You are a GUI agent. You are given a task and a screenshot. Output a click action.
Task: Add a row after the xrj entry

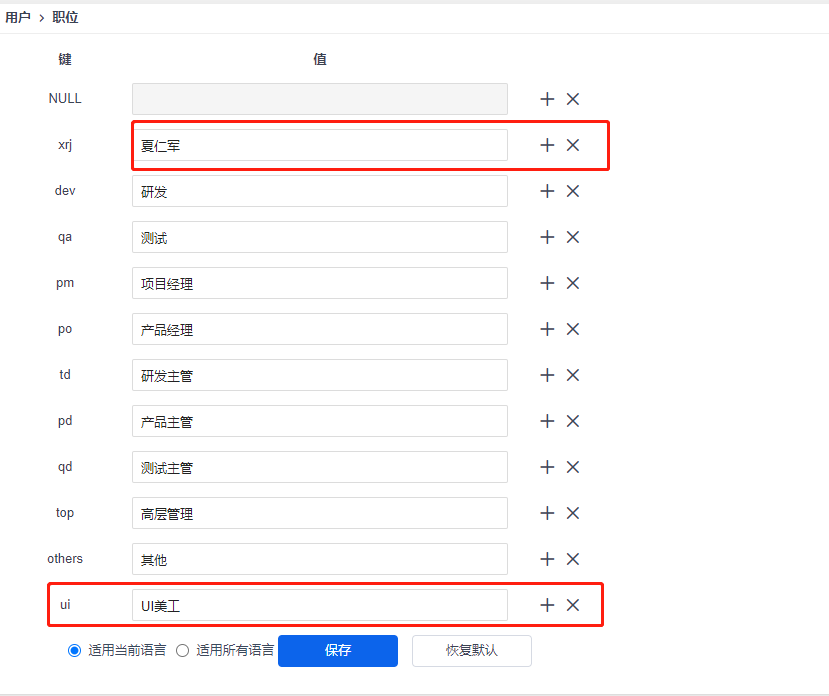tap(547, 145)
